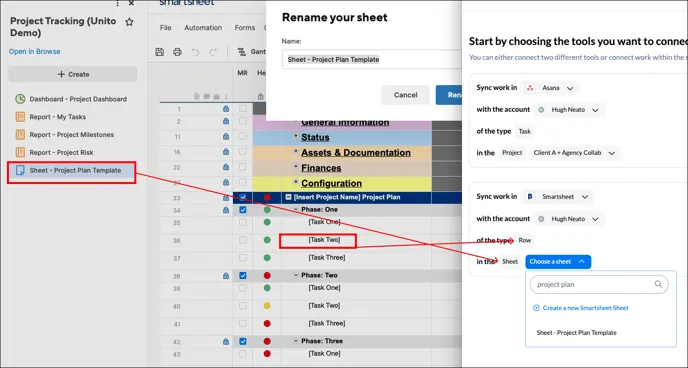Click the red health dot on row 41
The width and height of the screenshot is (688, 368).
(267, 323)
